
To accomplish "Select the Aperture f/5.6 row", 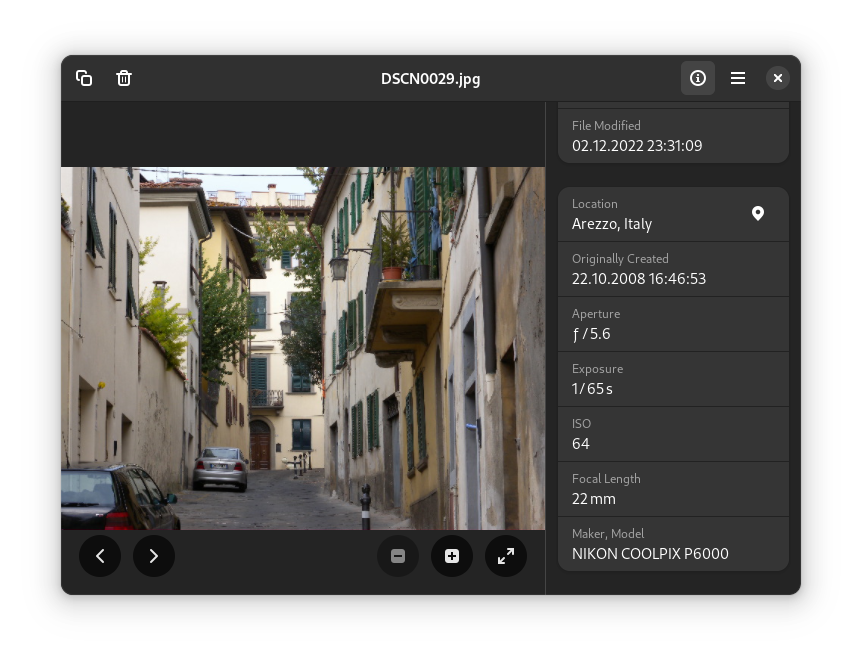I will (673, 324).
